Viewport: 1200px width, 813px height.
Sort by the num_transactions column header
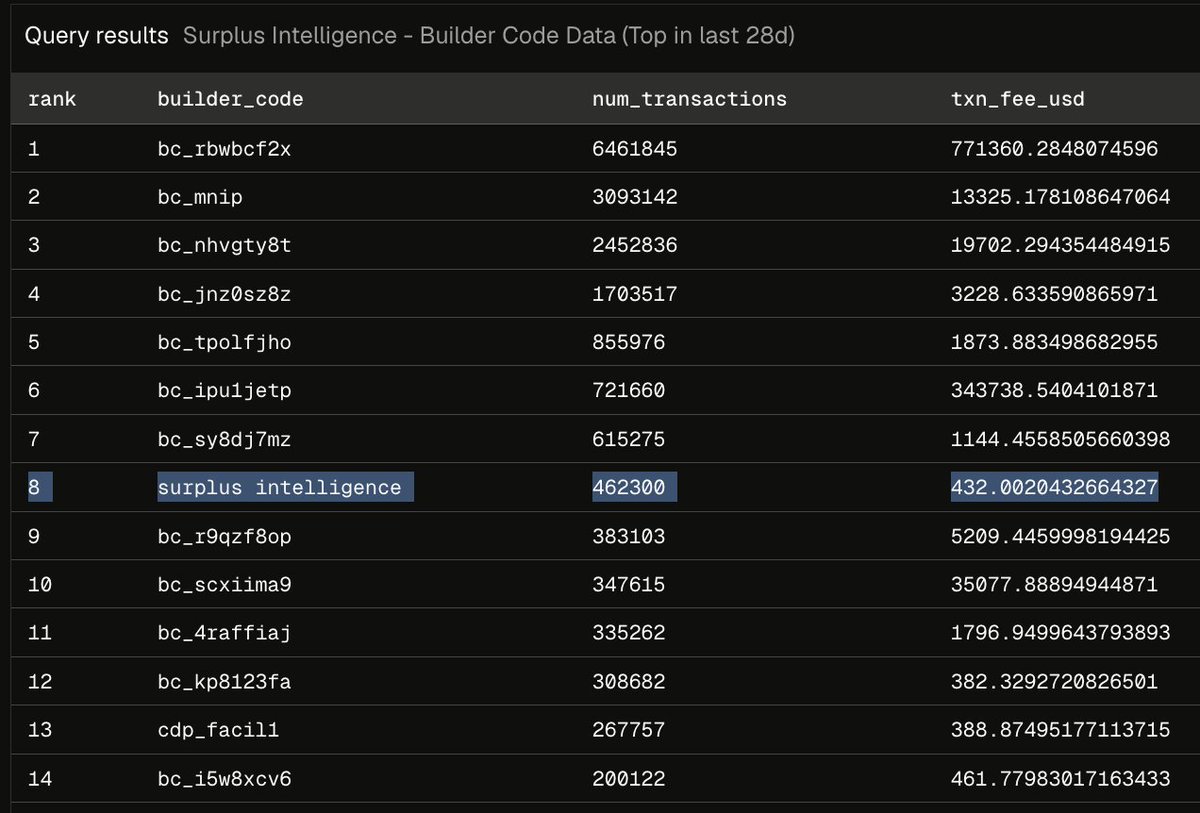pos(689,98)
